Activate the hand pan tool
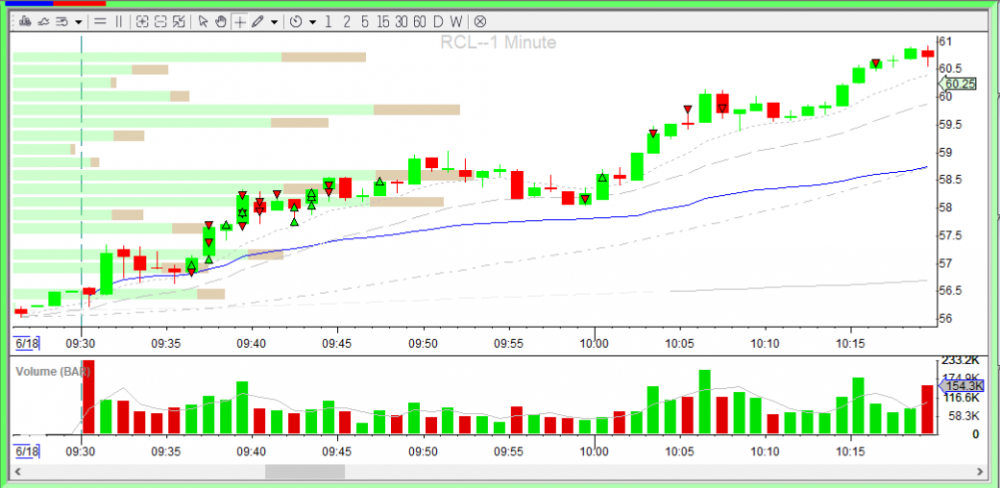 [221, 21]
